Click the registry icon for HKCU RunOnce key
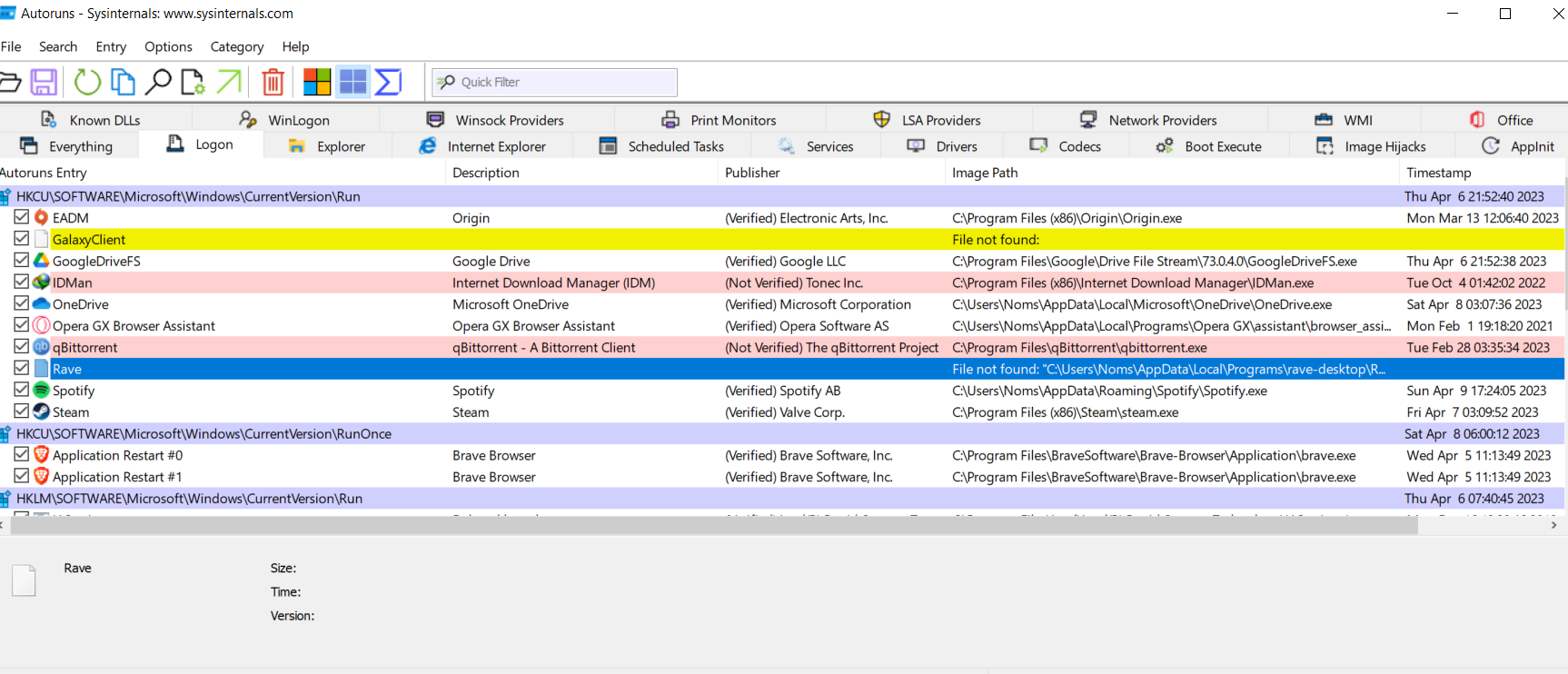Image resolution: width=1568 pixels, height=674 pixels. pyautogui.click(x=5, y=434)
